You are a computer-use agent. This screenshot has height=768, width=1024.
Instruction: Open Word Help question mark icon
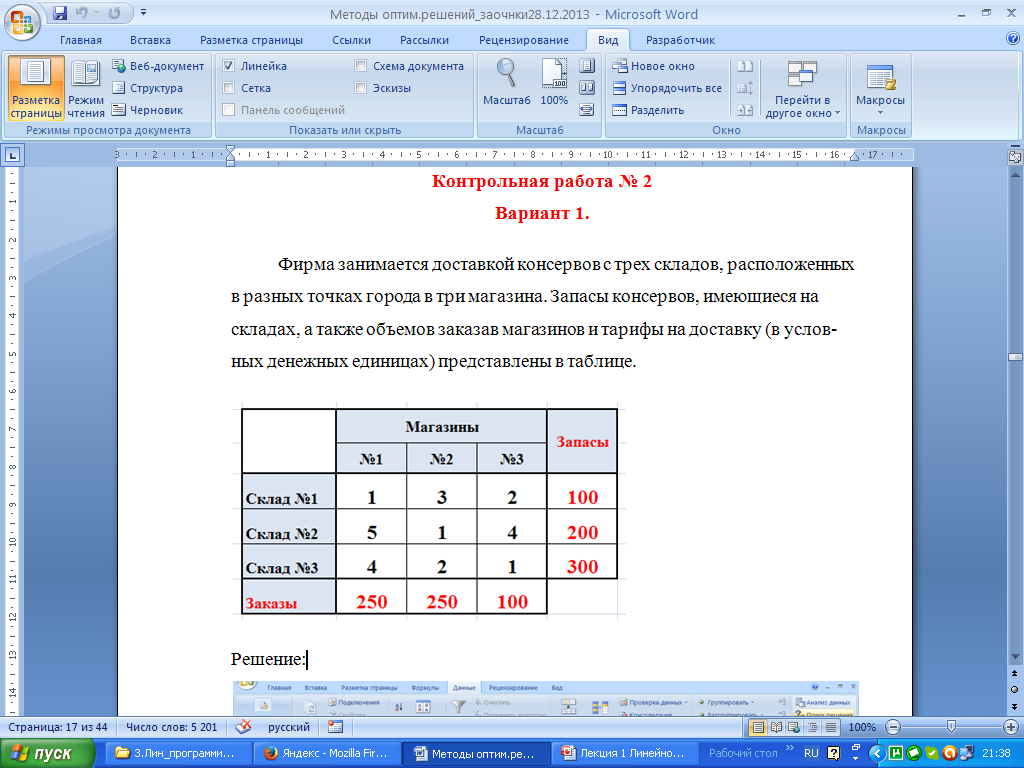1013,39
